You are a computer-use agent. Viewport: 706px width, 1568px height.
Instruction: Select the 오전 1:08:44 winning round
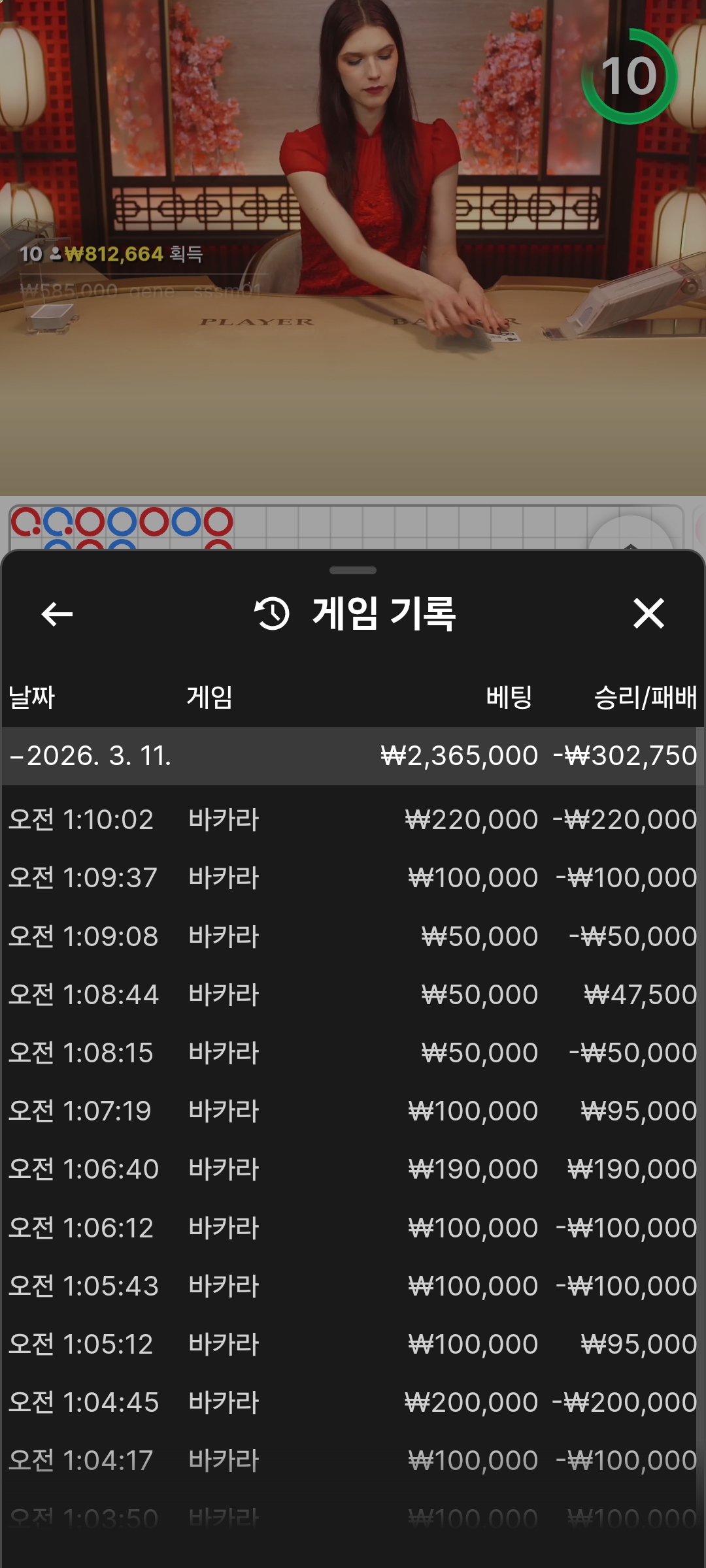coord(353,994)
